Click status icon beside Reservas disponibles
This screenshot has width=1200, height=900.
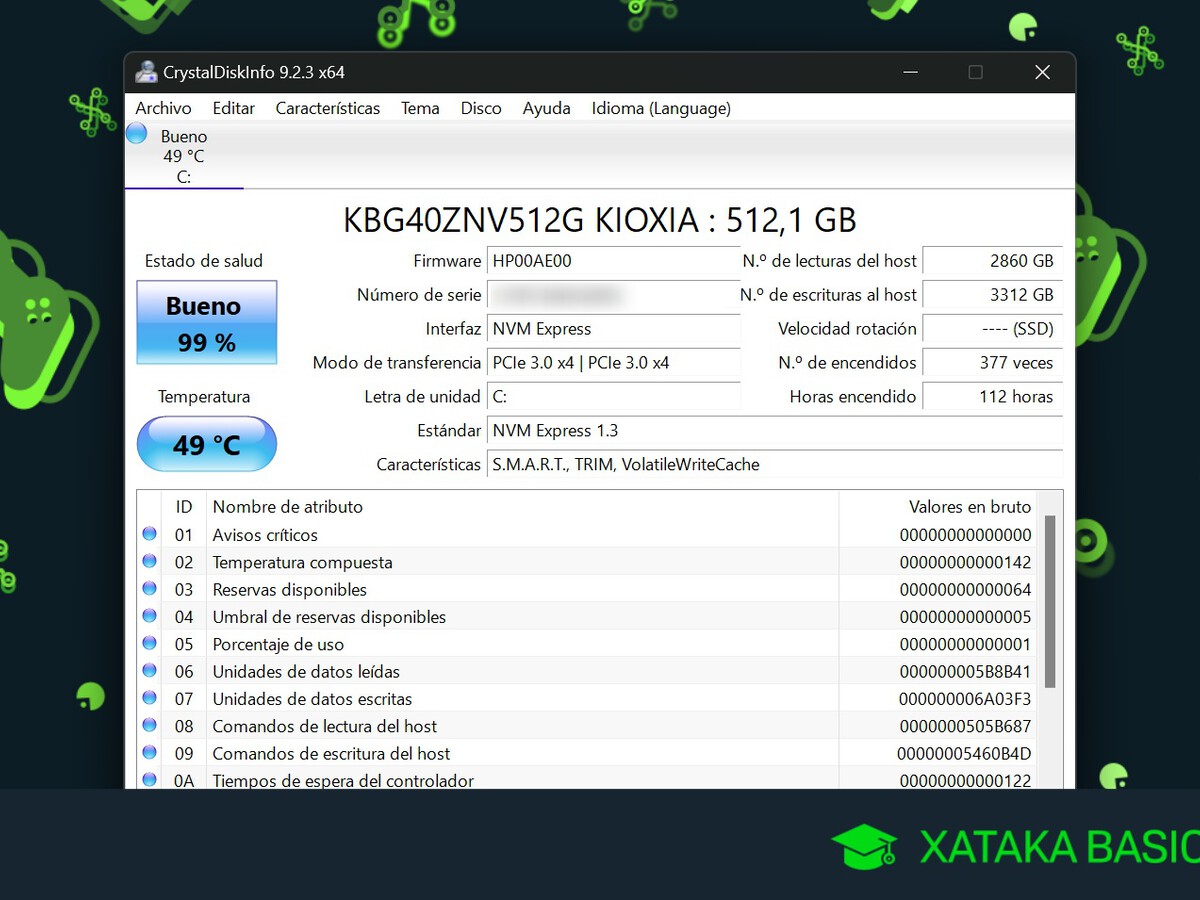[x=150, y=589]
